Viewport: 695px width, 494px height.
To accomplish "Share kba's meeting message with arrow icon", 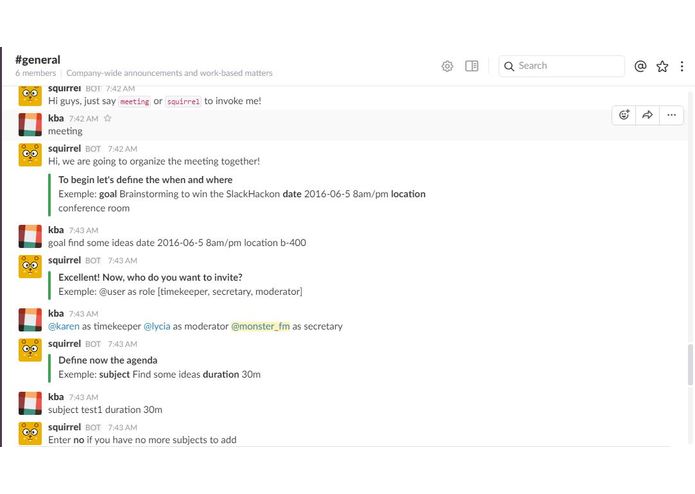I will pyautogui.click(x=648, y=115).
